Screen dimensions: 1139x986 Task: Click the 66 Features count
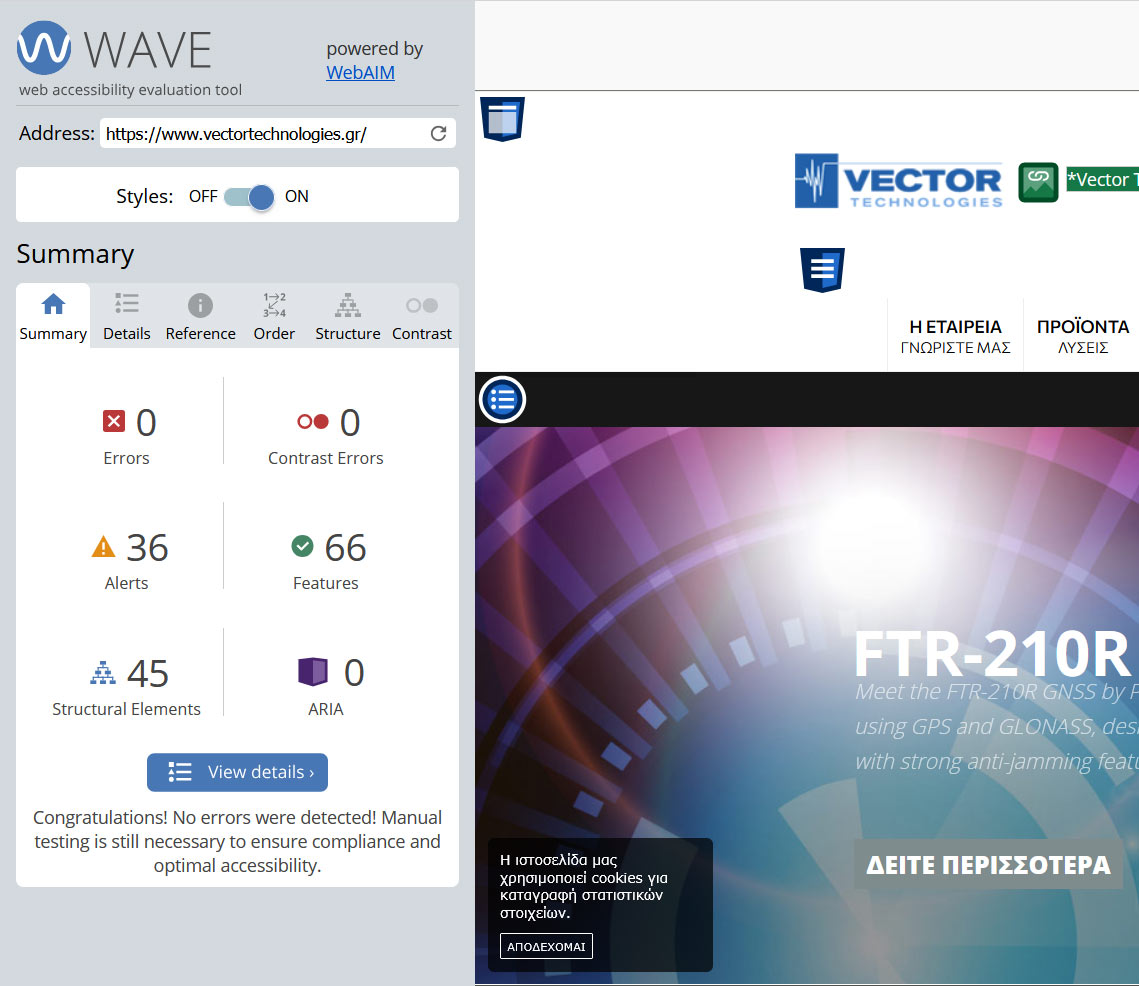345,547
